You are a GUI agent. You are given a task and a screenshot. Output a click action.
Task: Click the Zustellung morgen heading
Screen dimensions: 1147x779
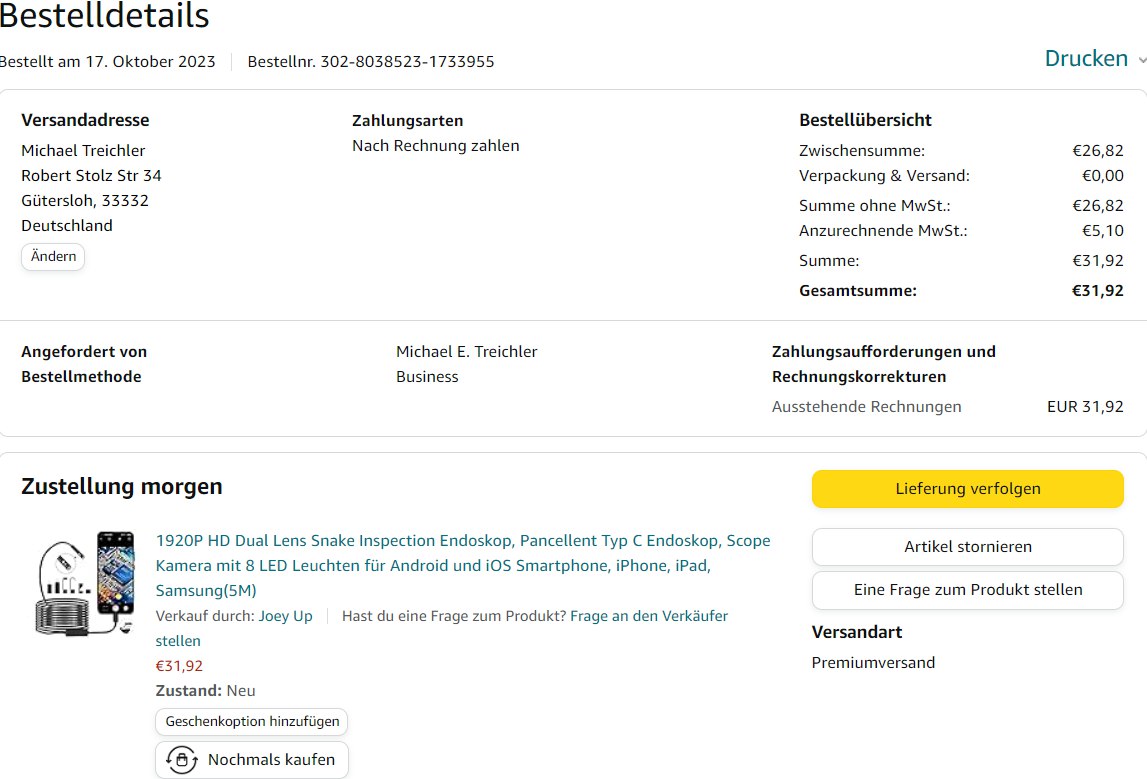tap(122, 487)
